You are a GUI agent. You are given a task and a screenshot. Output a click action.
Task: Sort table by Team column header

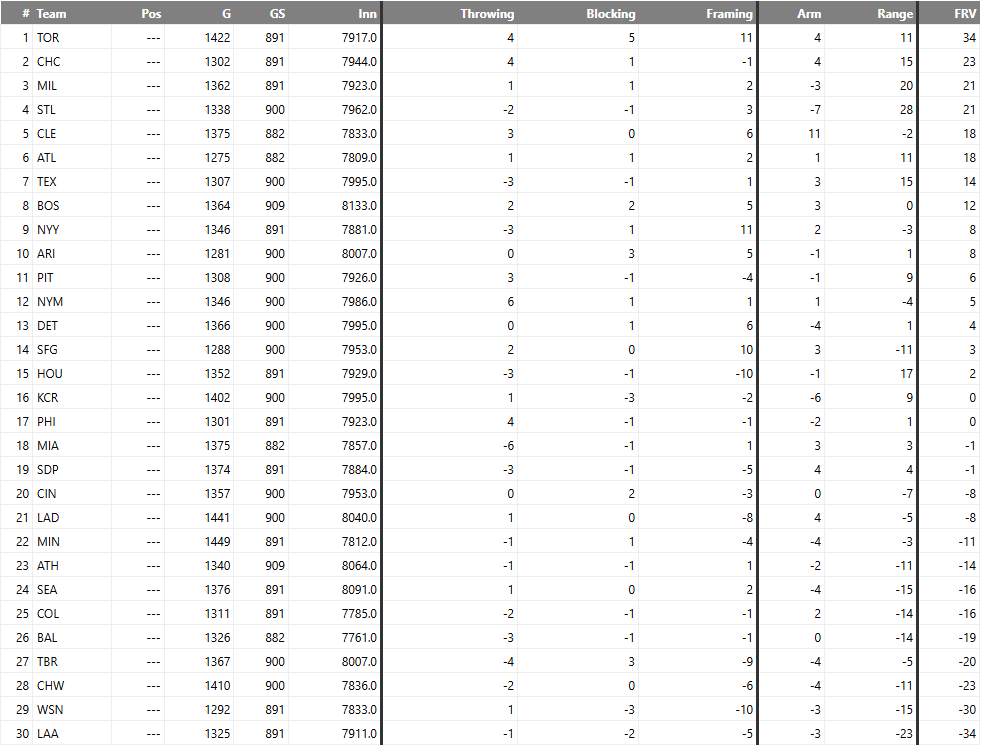51,14
